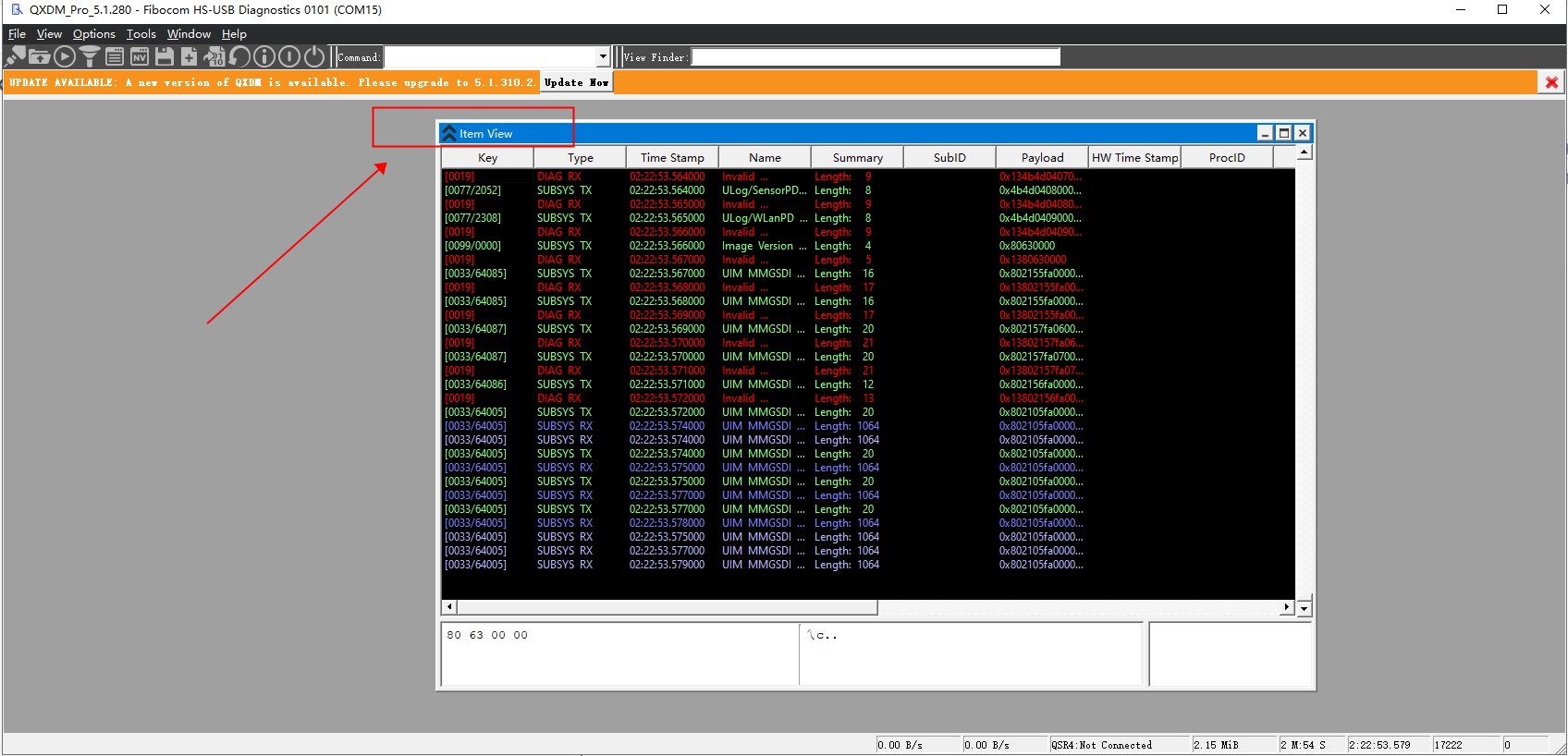Sort by the Type column header
The image size is (1568, 756).
click(580, 157)
